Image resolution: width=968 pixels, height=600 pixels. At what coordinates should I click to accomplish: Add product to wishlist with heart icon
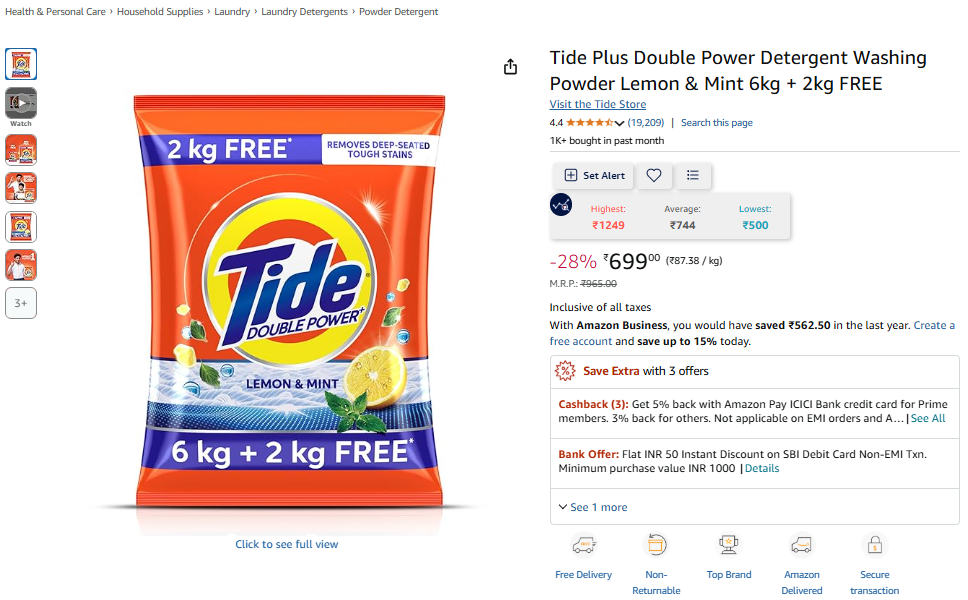click(654, 175)
